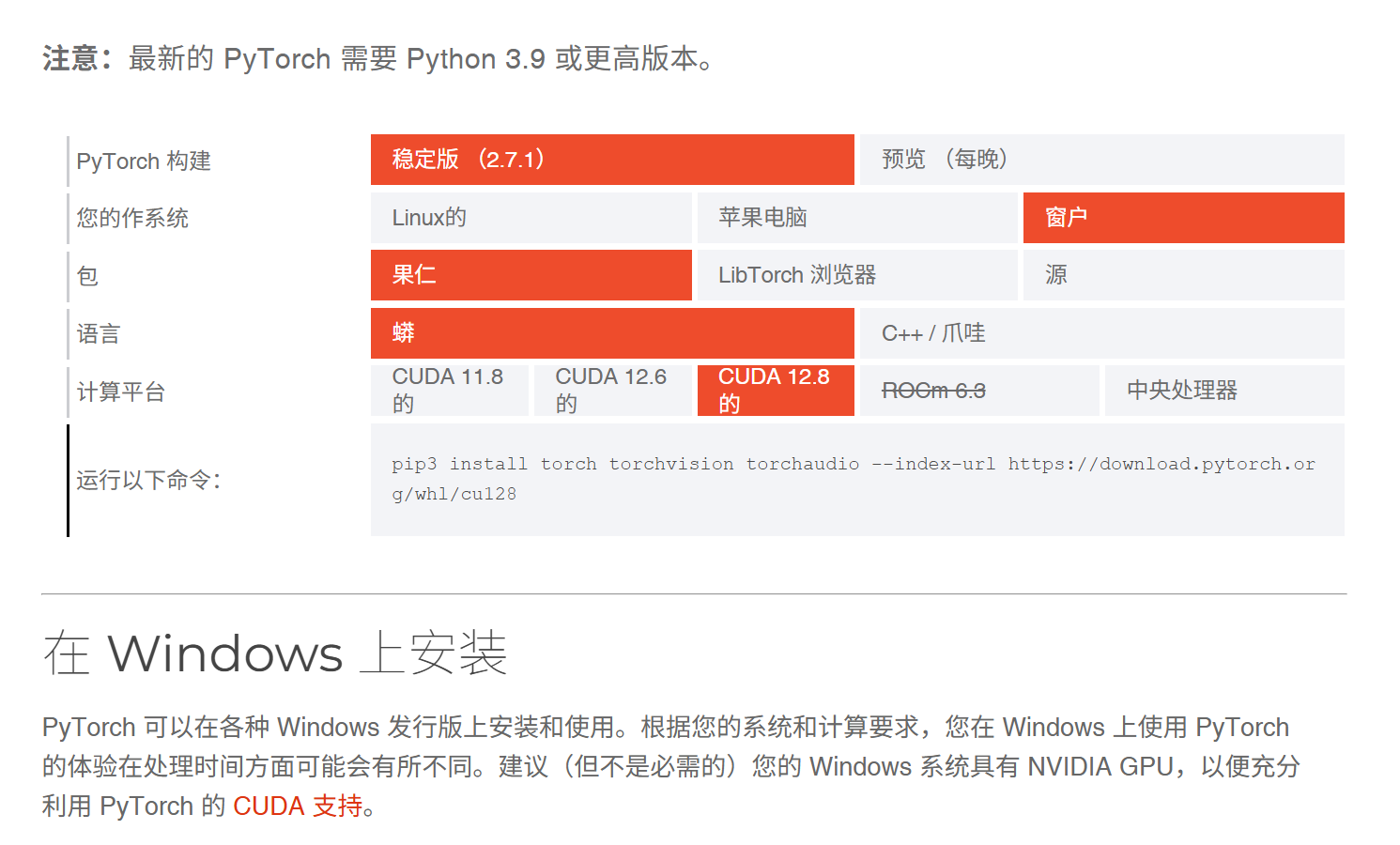Image resolution: width=1400 pixels, height=845 pixels.
Task: Click the 计算平台 row label
Action: [121, 392]
